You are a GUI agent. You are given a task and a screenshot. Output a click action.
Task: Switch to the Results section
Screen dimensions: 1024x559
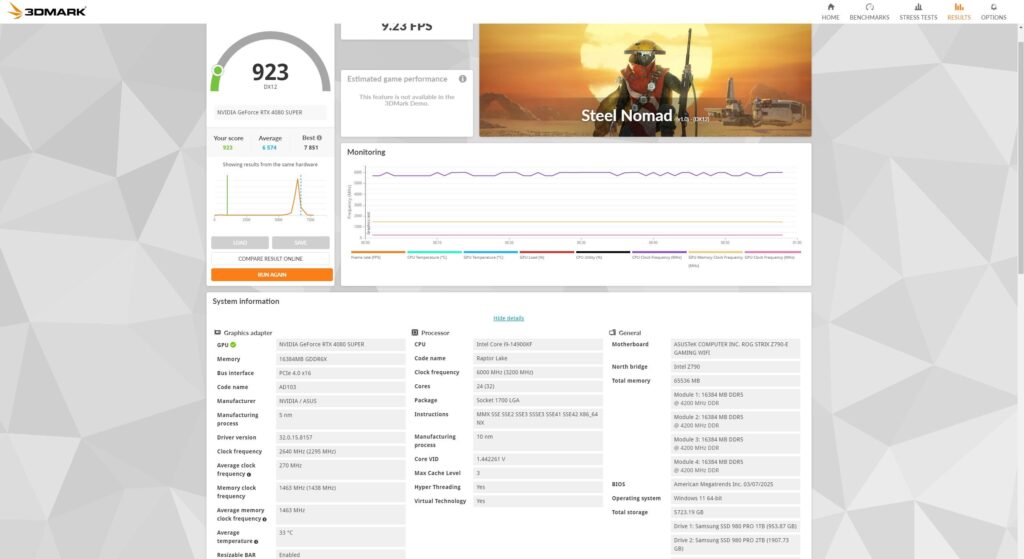959,11
